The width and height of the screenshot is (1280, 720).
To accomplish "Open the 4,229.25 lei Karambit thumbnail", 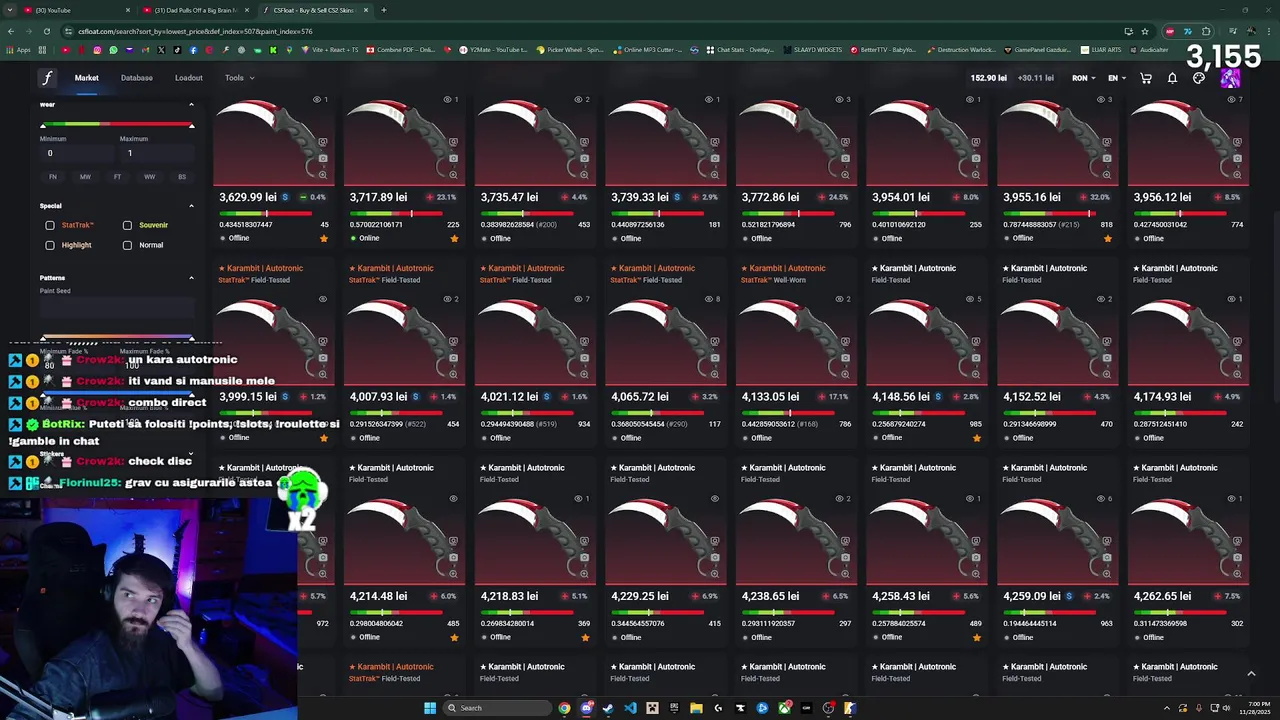I will coord(665,537).
